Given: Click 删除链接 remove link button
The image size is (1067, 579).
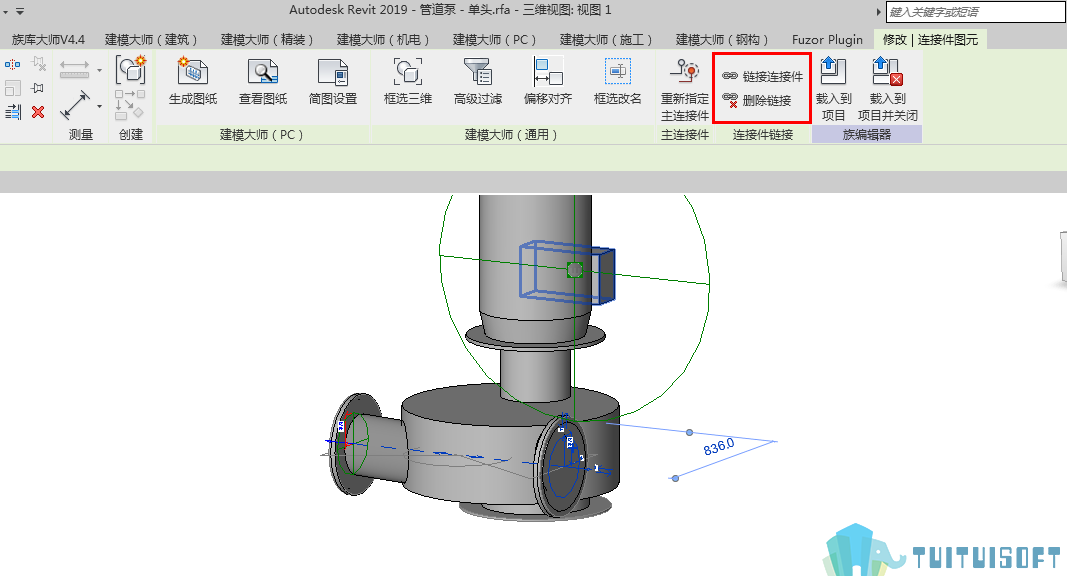Looking at the screenshot, I should click(756, 101).
